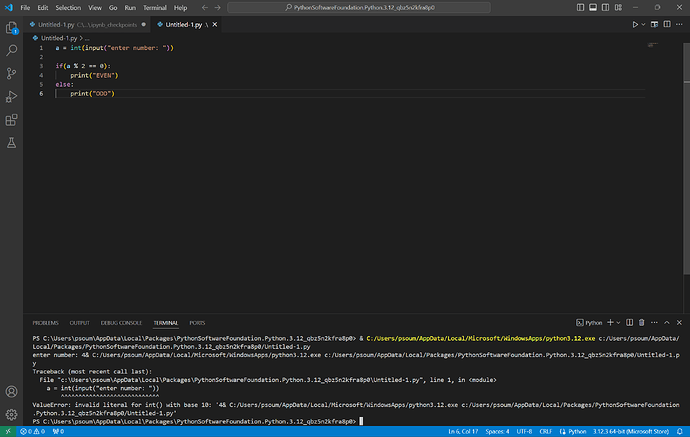Viewport: 690px width, 437px height.
Task: Open the Run menu
Action: click(x=130, y=7)
